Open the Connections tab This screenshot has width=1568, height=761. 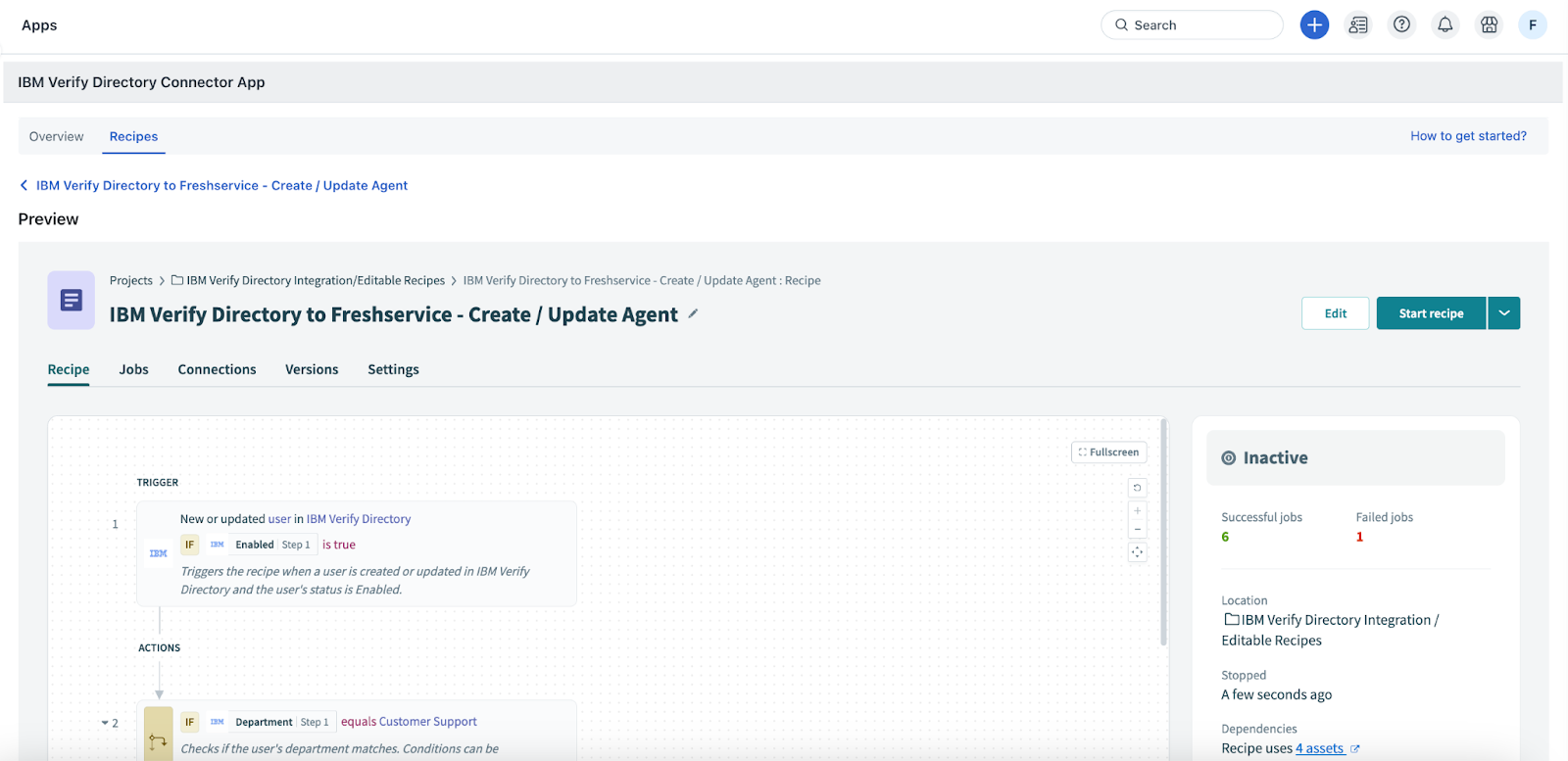point(217,369)
